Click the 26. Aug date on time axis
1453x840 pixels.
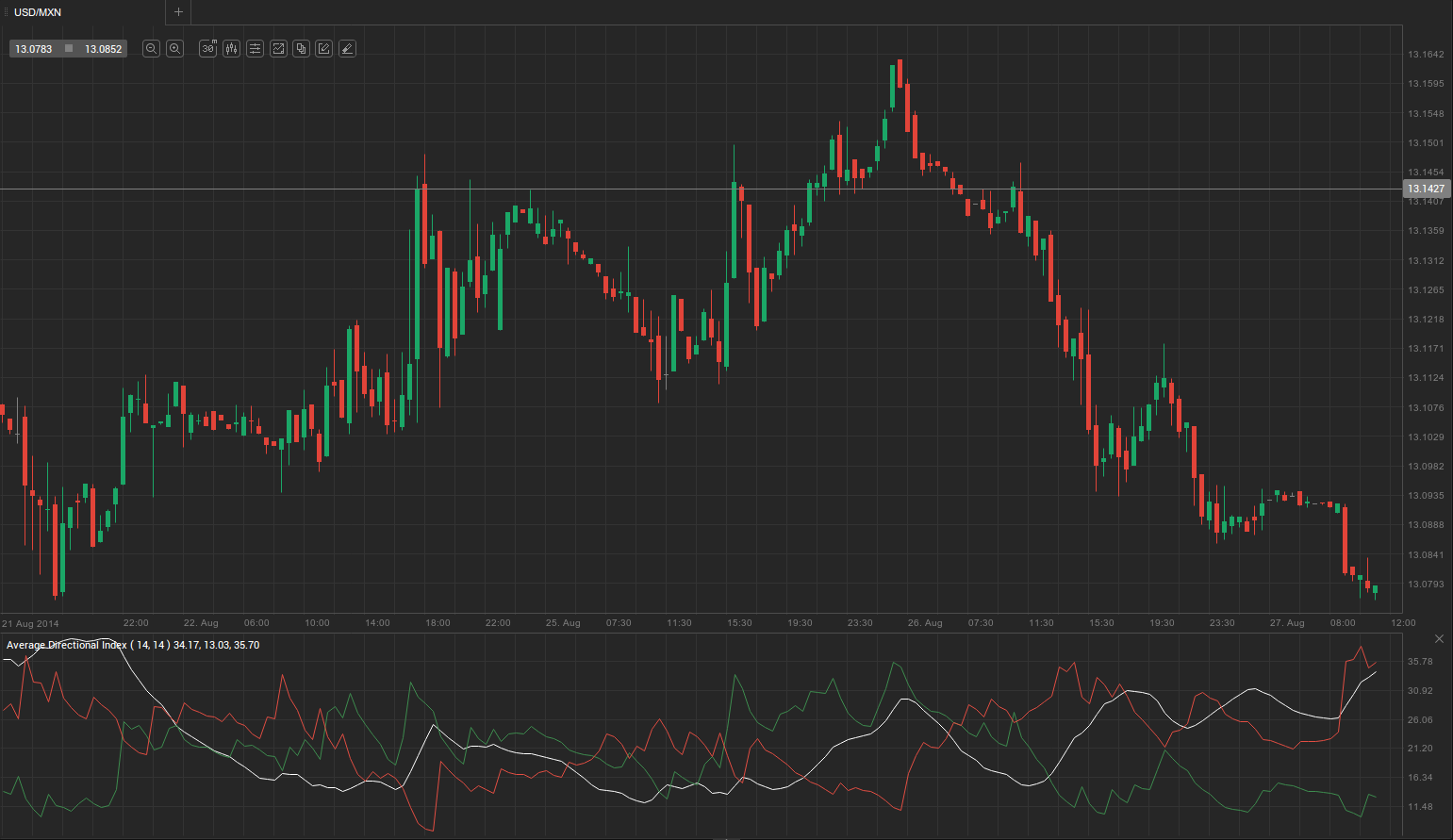pos(925,623)
